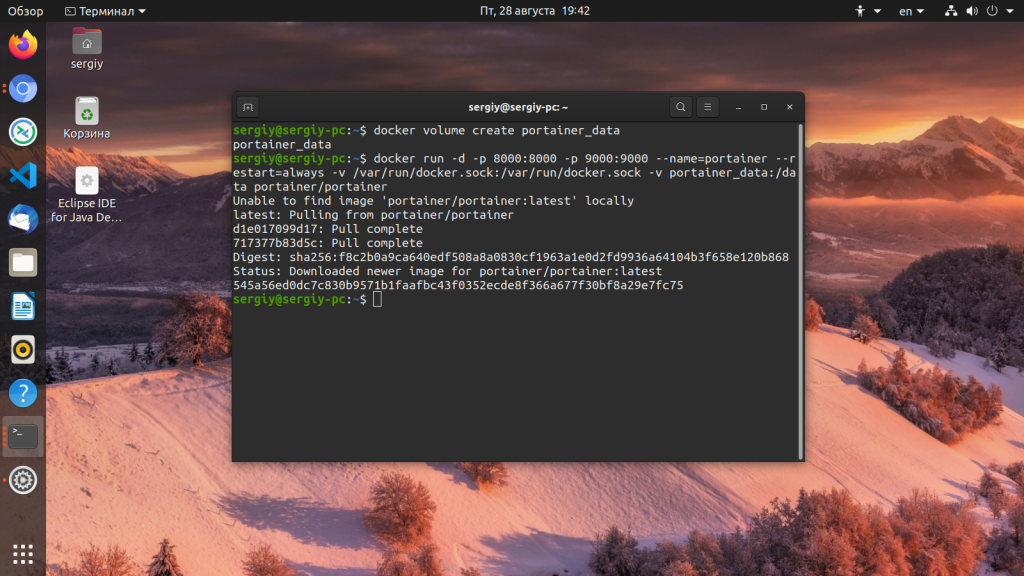
Task: Open the sergiy home folder on desktop
Action: click(87, 49)
